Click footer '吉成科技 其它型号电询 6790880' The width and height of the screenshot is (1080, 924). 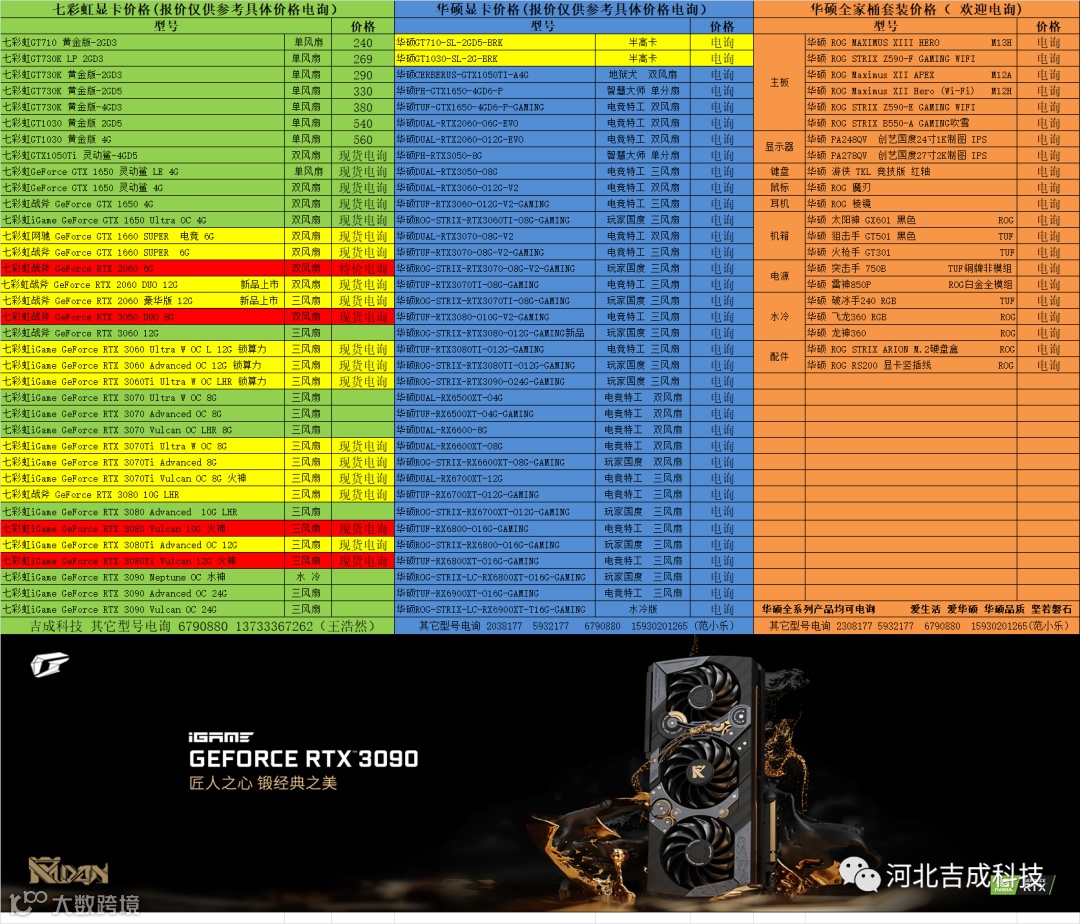[197, 626]
